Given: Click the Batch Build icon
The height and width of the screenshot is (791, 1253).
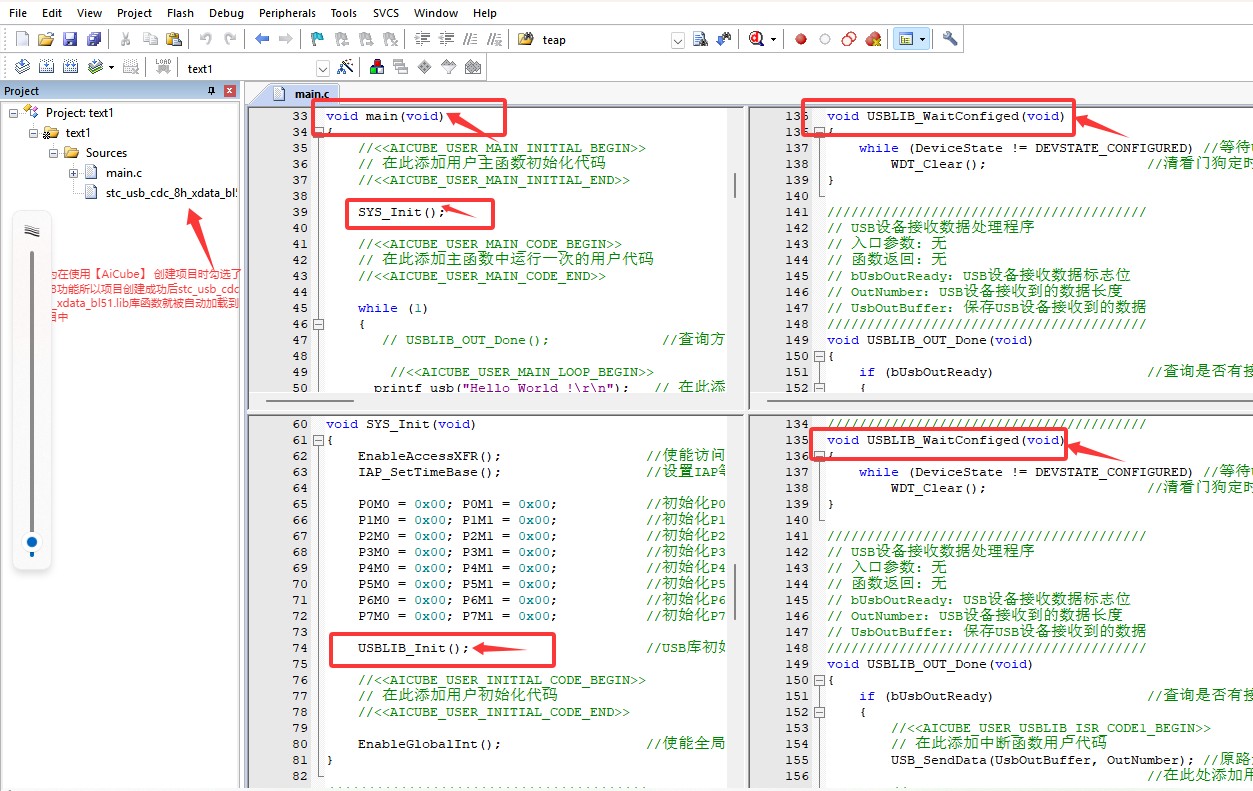Looking at the screenshot, I should tap(95, 67).
